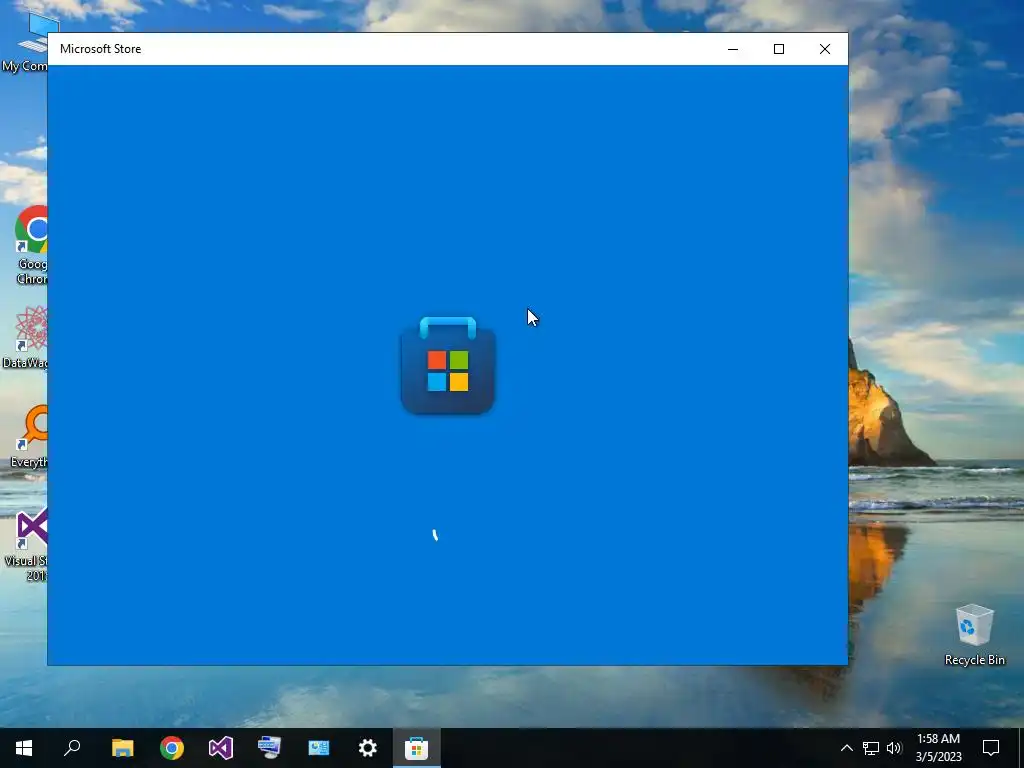
Task: Open Visual Studio from taskbar
Action: pyautogui.click(x=221, y=748)
